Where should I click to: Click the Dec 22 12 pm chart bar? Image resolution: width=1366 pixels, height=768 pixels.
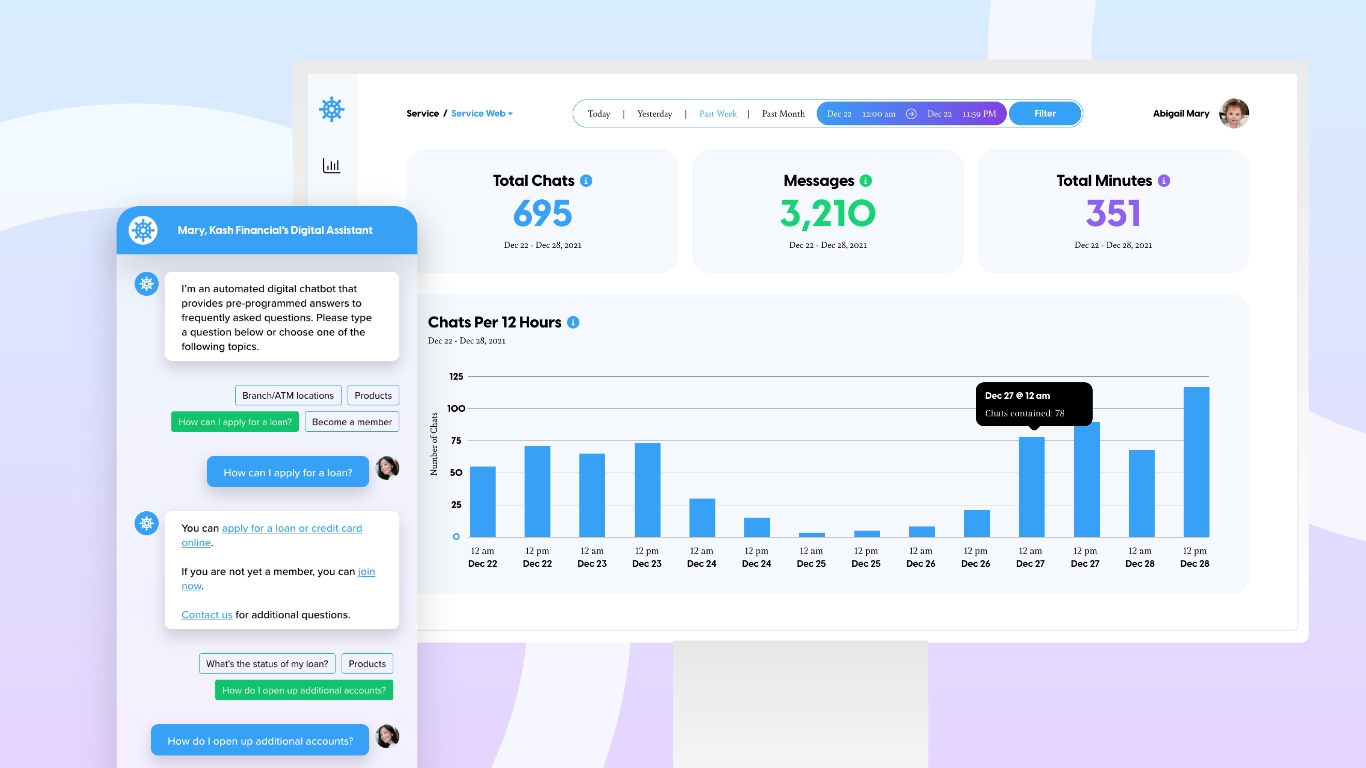[x=537, y=492]
